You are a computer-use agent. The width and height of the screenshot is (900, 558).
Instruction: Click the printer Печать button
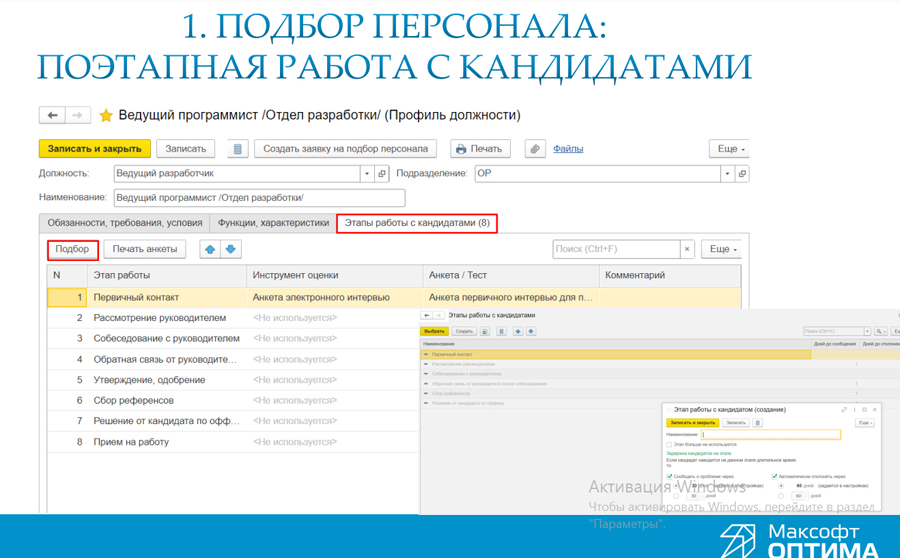coord(480,149)
